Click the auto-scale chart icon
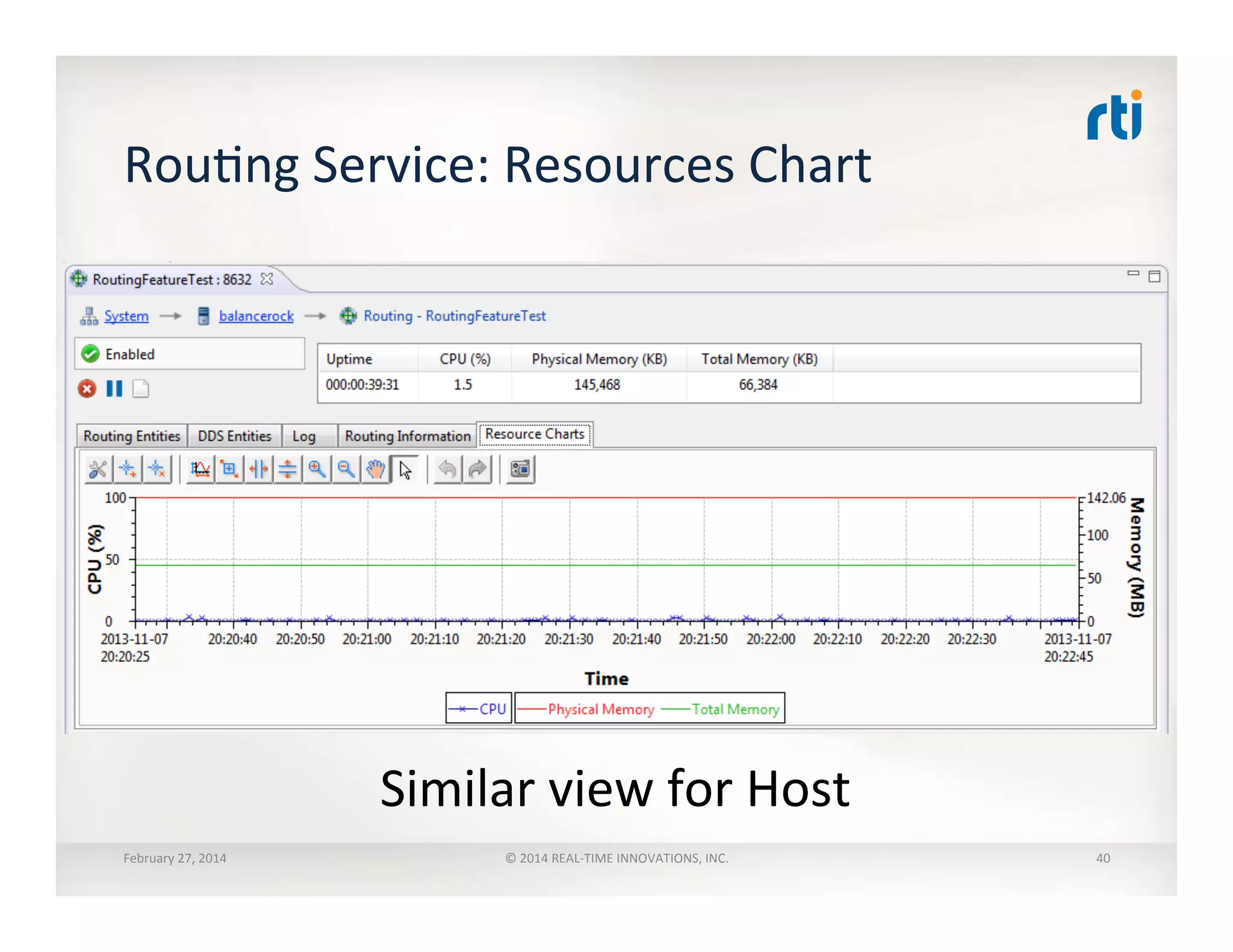The height and width of the screenshot is (952, 1233). tap(200, 469)
